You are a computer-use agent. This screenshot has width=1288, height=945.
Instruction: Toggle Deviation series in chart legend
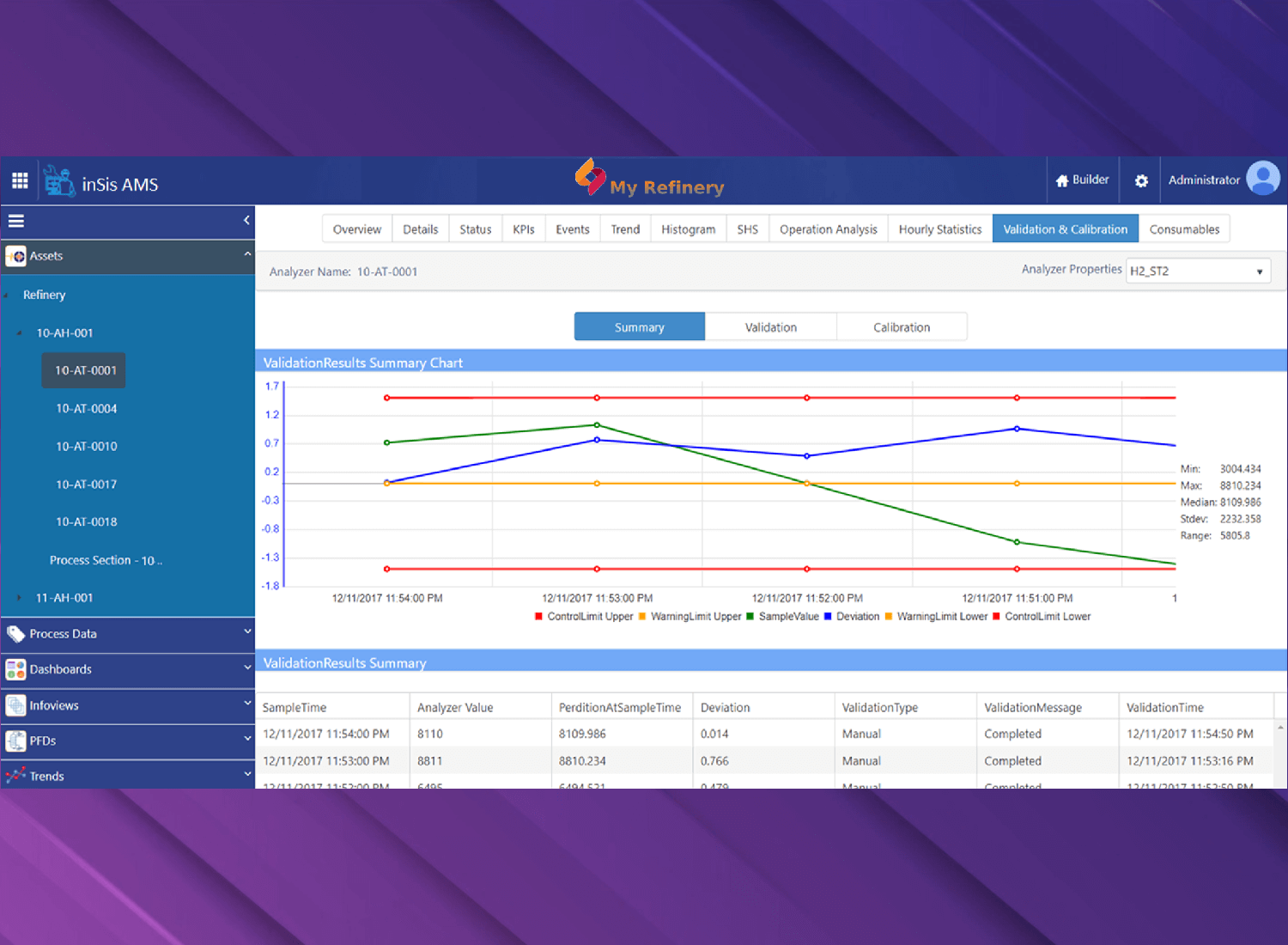tap(857, 617)
